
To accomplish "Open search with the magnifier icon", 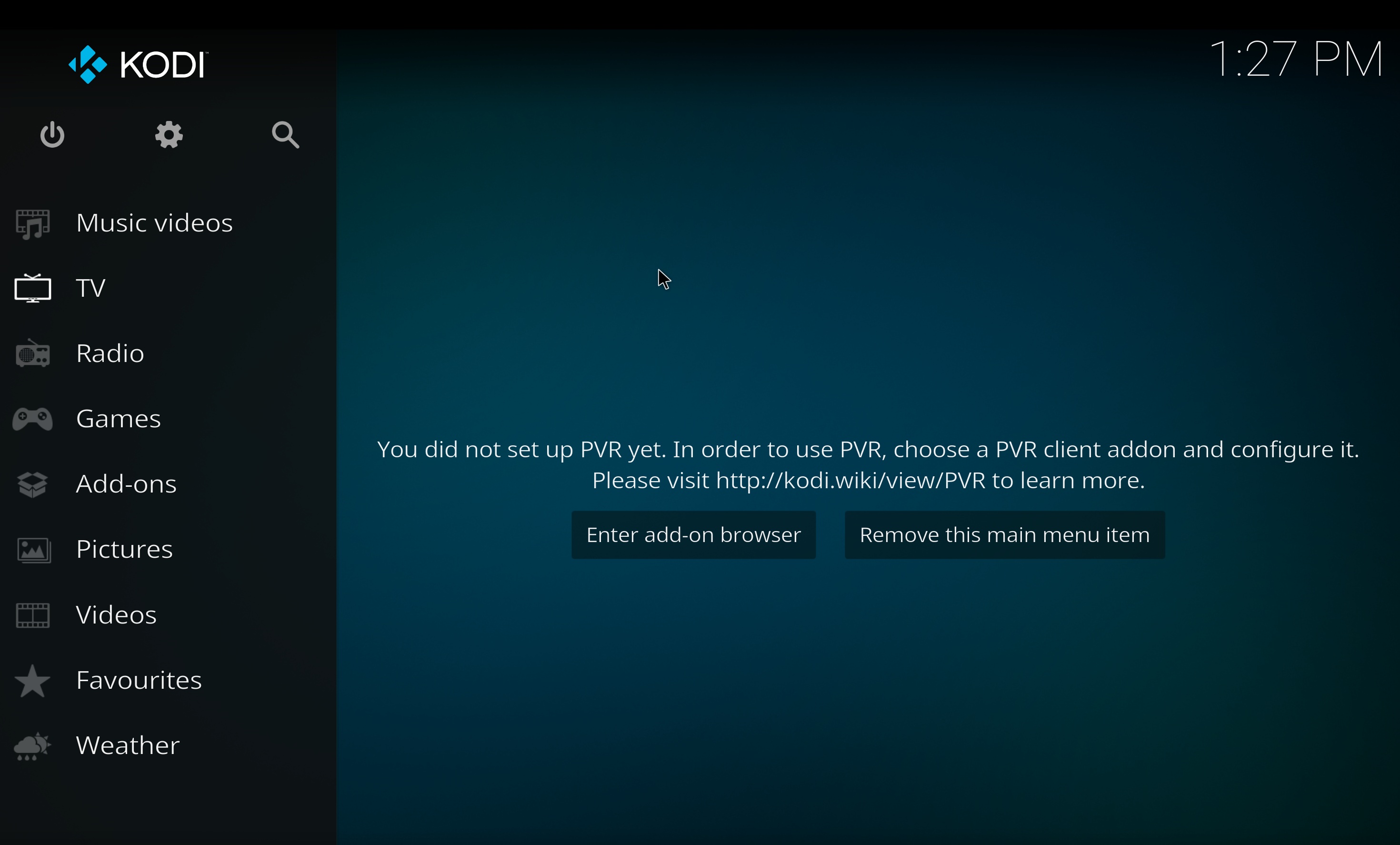I will coord(285,135).
